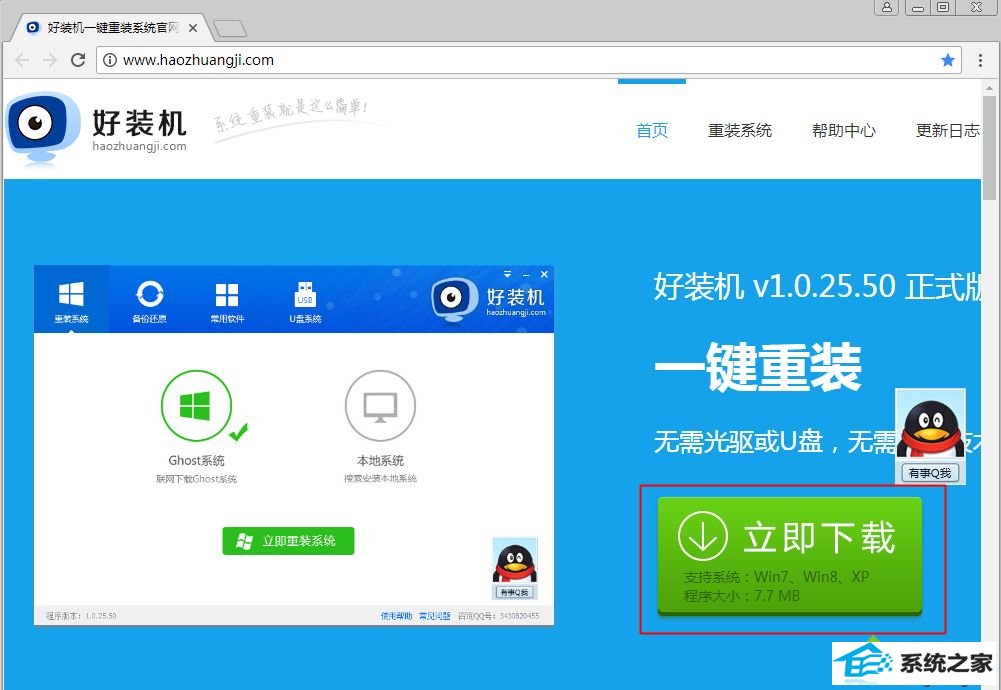The height and width of the screenshot is (690, 1001).
Task: Close the 好装机 browser tab
Action: point(193,28)
